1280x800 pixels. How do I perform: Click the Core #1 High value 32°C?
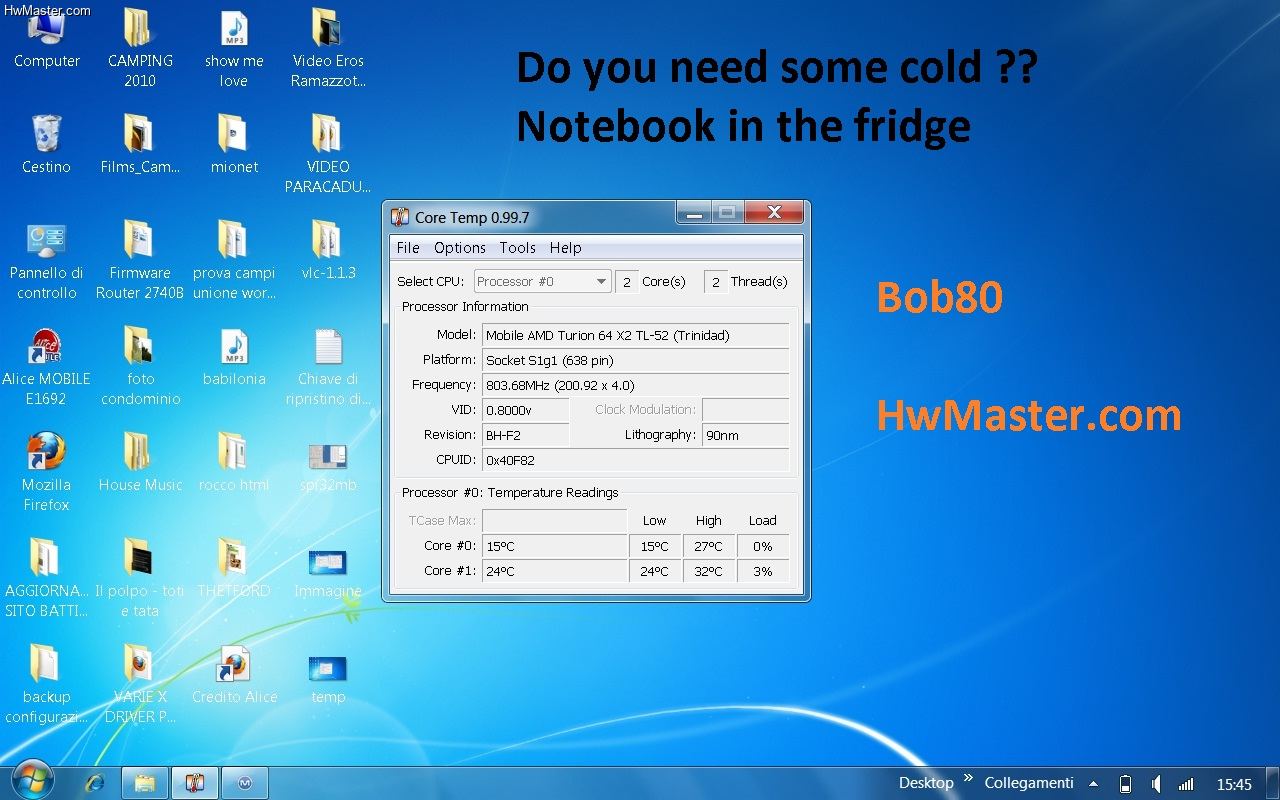point(709,571)
